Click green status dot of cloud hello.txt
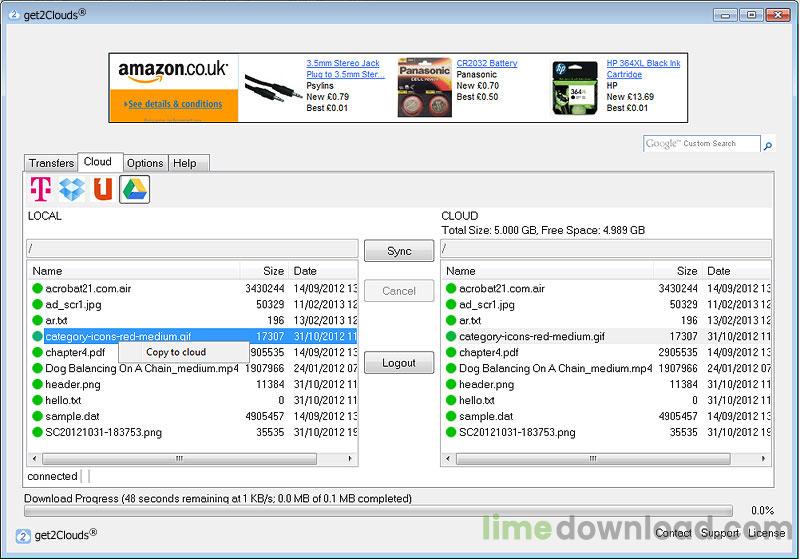Screen dimensions: 800x559 tap(451, 400)
